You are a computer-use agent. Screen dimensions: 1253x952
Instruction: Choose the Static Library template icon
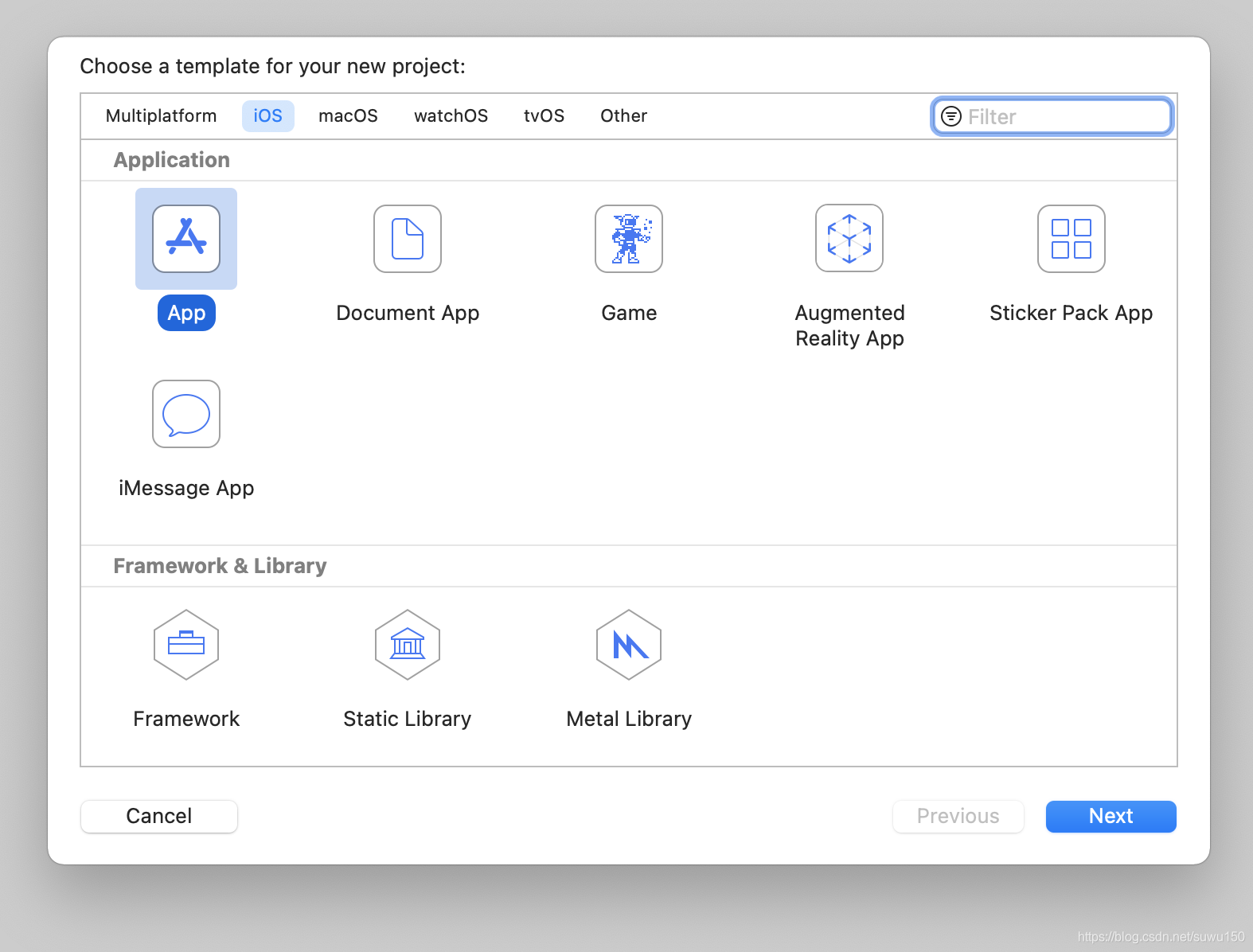point(408,645)
